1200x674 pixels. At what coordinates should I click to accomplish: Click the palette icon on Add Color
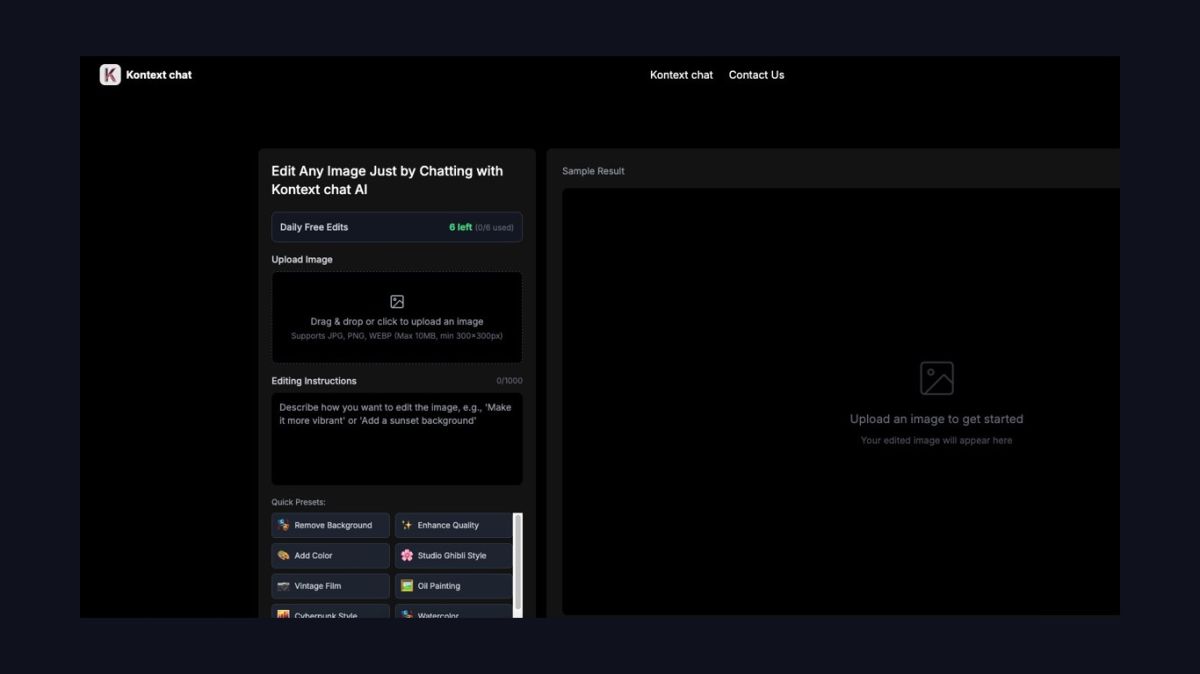point(284,555)
